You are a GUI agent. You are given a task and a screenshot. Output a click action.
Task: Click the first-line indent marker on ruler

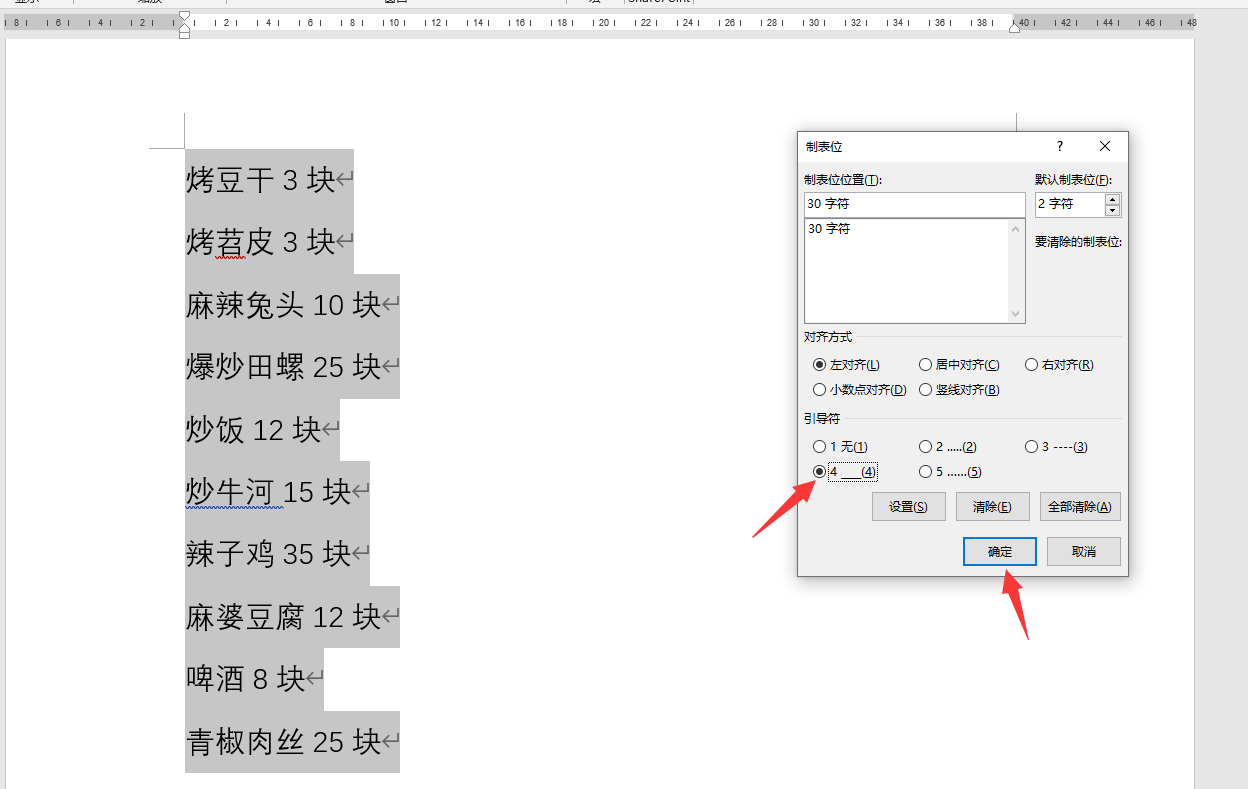(184, 17)
